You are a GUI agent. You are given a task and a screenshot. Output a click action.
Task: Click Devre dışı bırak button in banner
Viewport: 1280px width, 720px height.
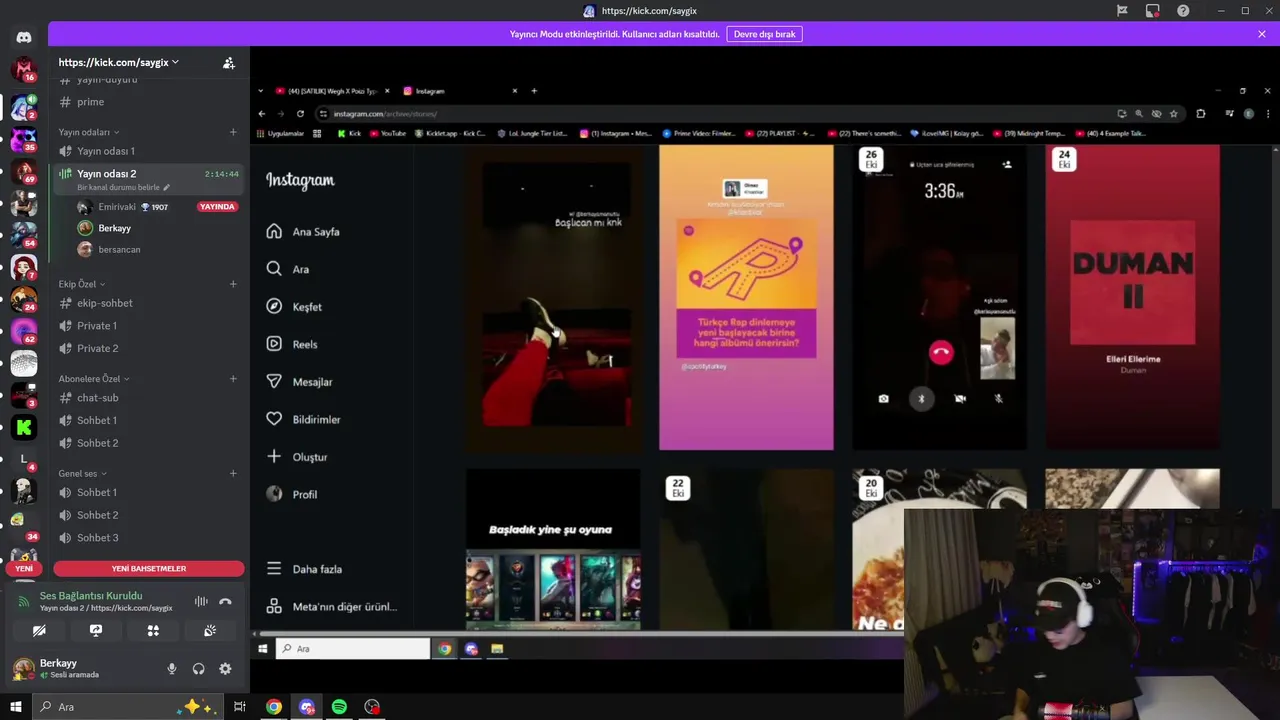click(764, 34)
